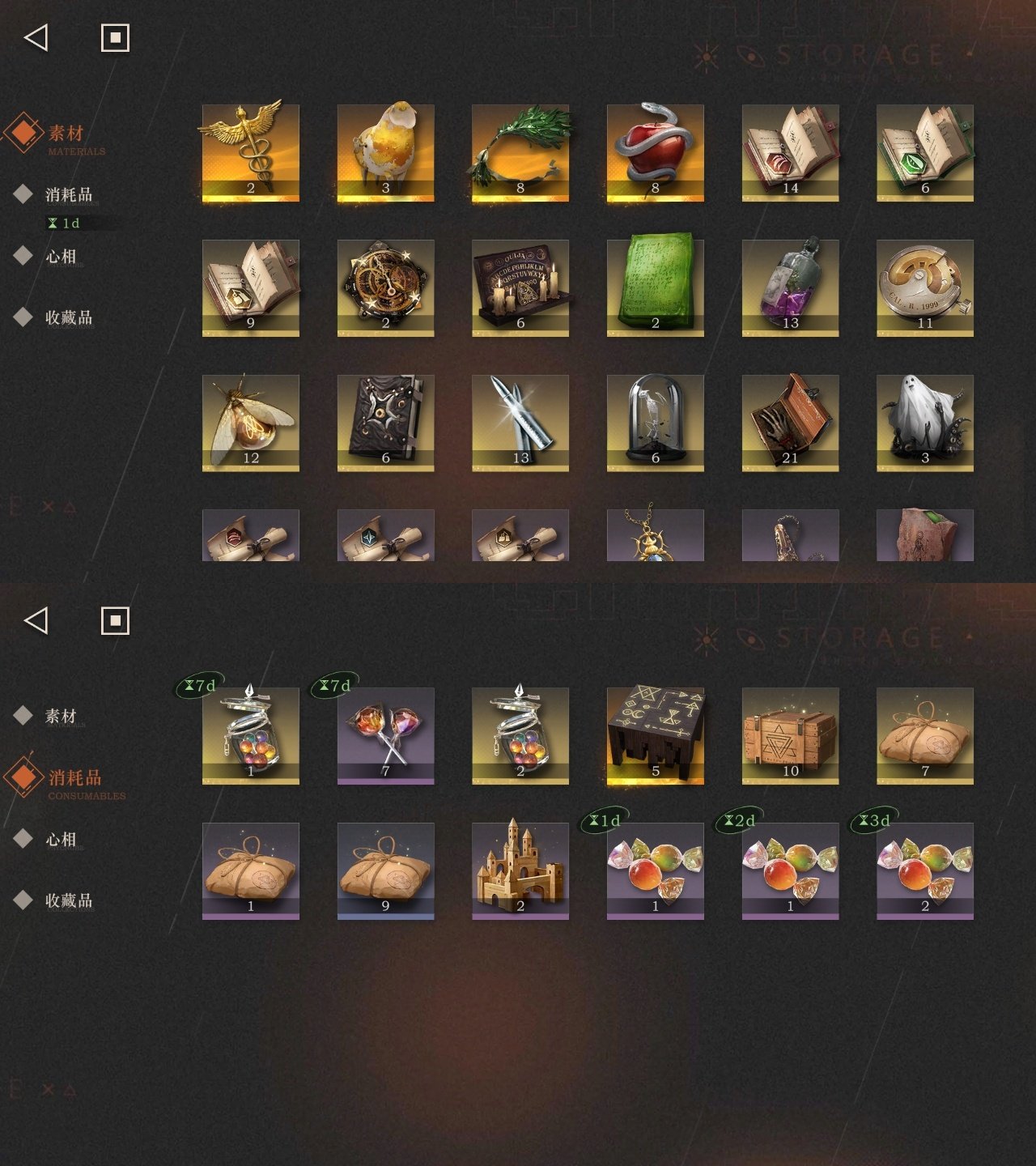Image resolution: width=1036 pixels, height=1166 pixels.
Task: Select the Ouija board with candles
Action: [x=520, y=287]
